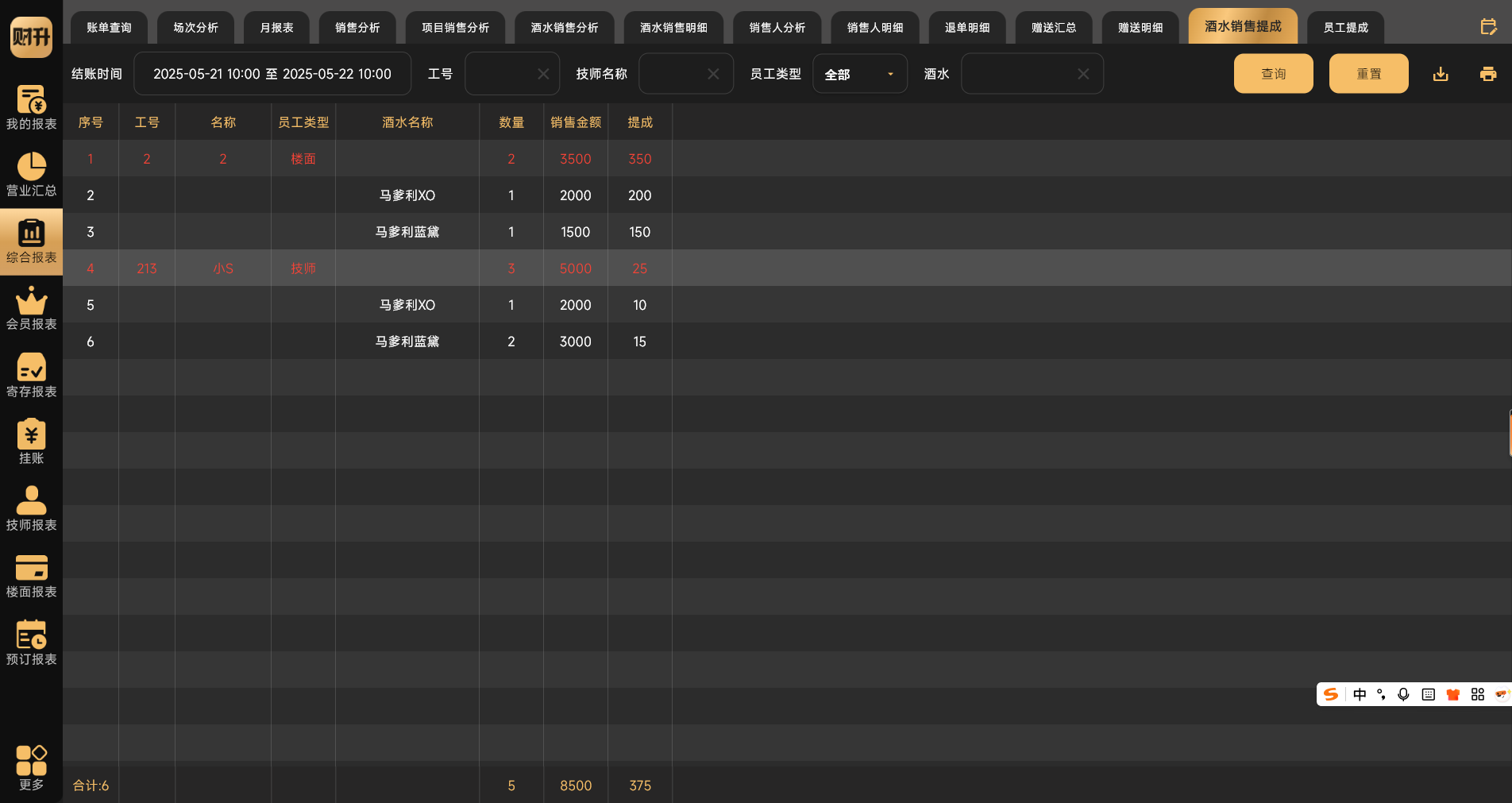The height and width of the screenshot is (803, 1512).
Task: Open 营业汇总 pie chart report
Action: point(31,174)
